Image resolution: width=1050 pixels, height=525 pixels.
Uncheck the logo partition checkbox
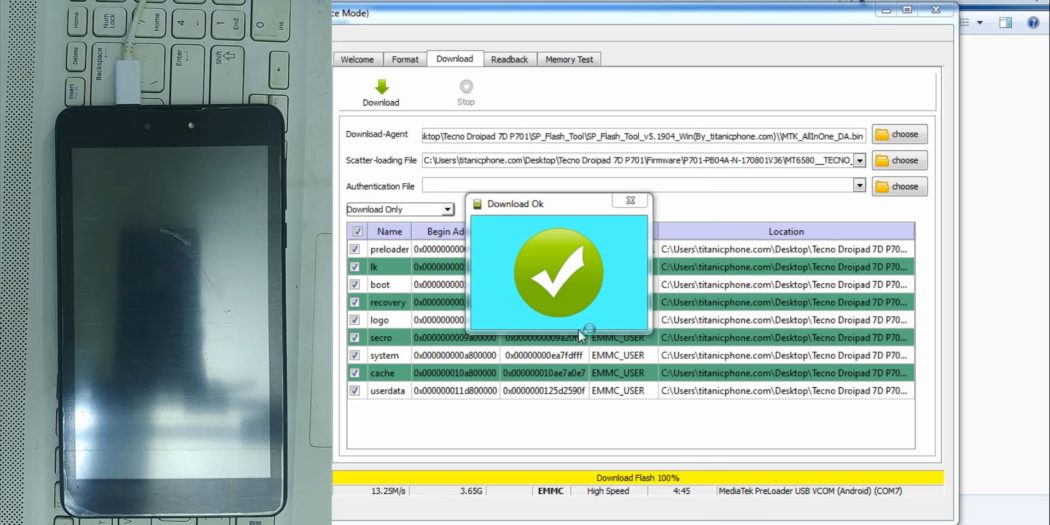(354, 320)
